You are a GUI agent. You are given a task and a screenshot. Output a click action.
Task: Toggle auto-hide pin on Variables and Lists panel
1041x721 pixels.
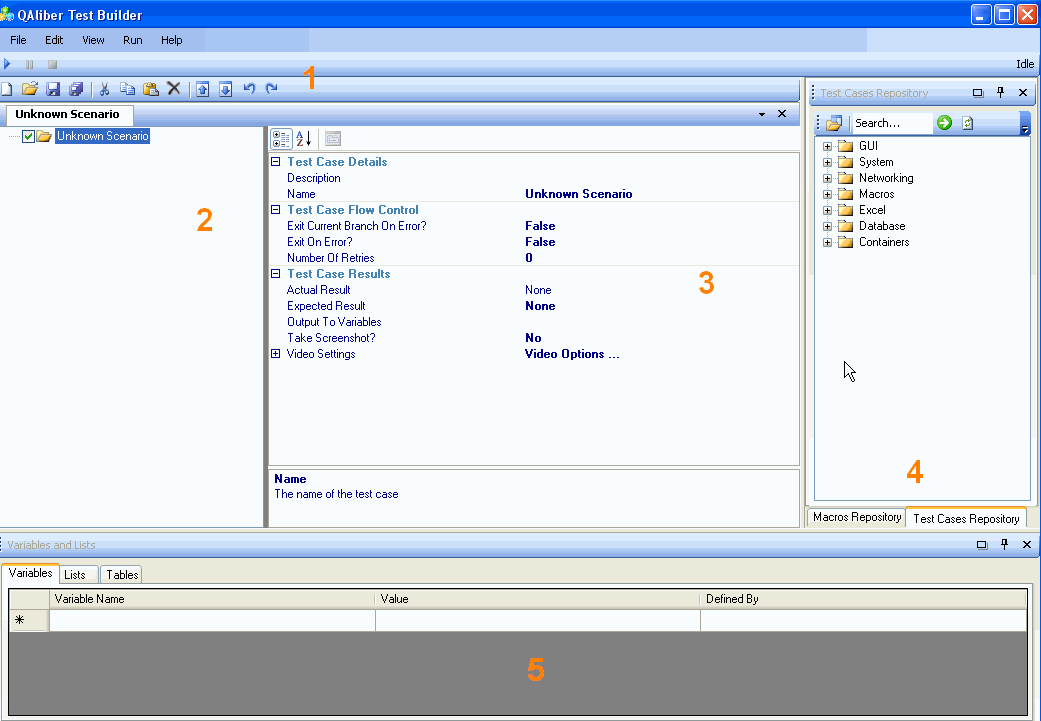(x=1003, y=545)
